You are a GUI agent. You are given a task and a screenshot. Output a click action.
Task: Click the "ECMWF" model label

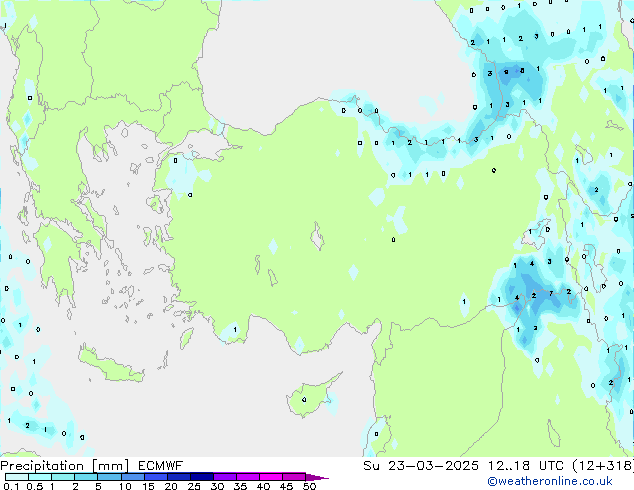click(x=161, y=466)
